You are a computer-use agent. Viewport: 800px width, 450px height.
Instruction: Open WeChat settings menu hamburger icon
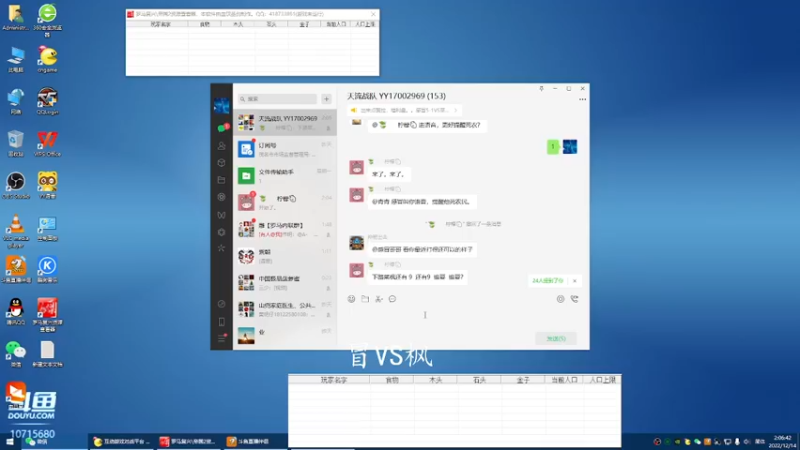tap(221, 338)
